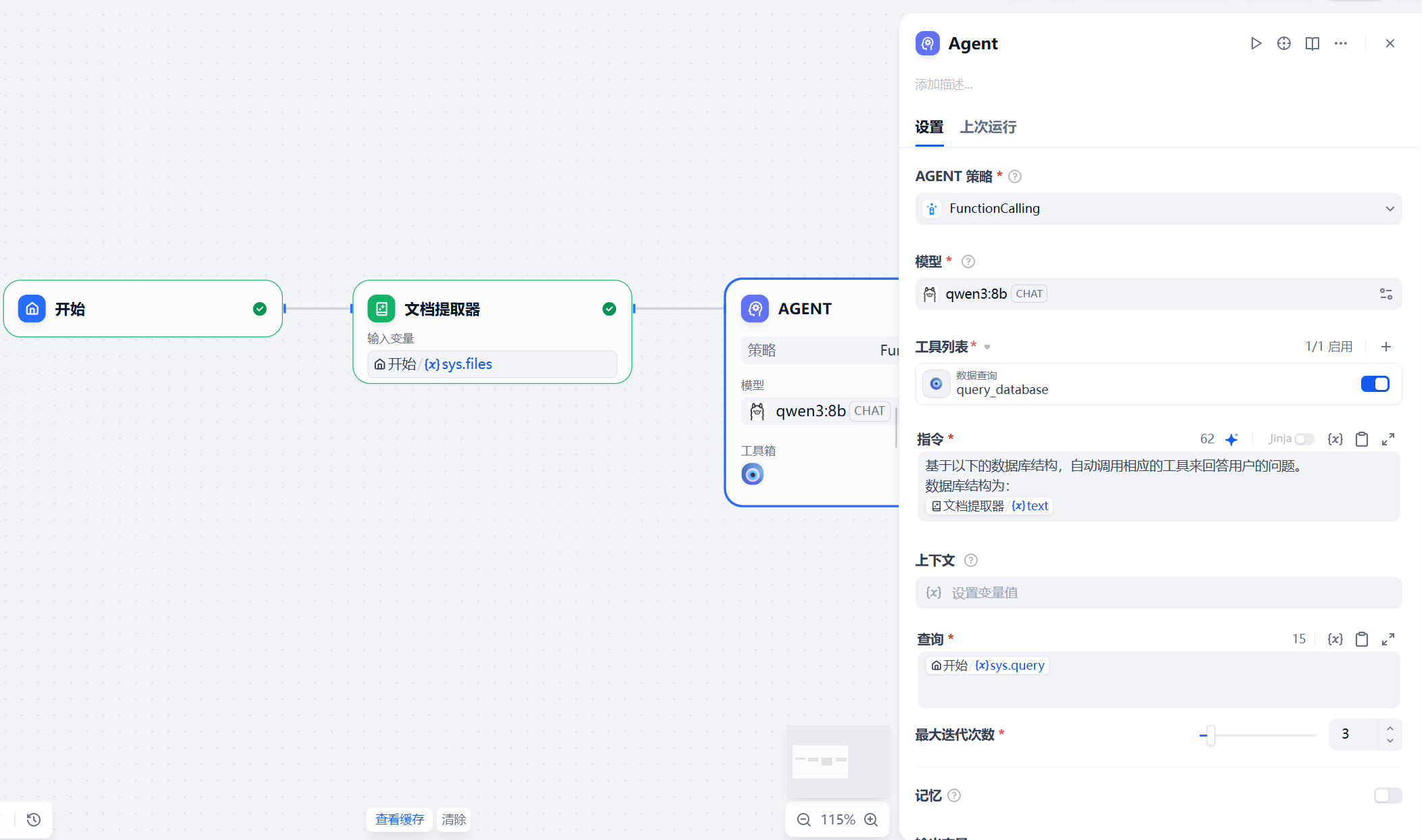Click the sparkle prompt generator icon
Viewport: 1422px width, 840px height.
point(1231,439)
